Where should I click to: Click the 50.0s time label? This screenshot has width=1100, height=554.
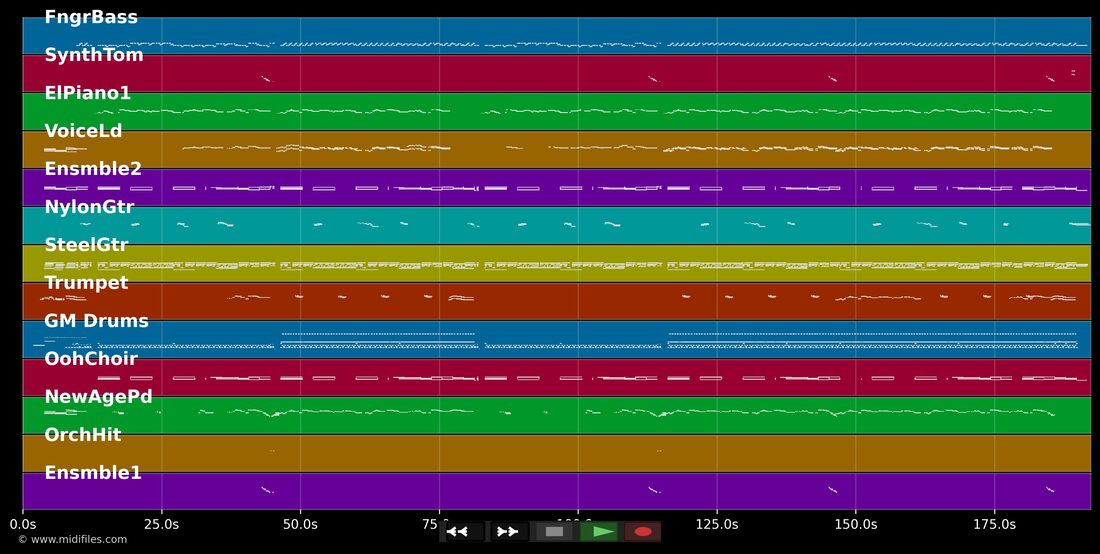pyautogui.click(x=300, y=524)
